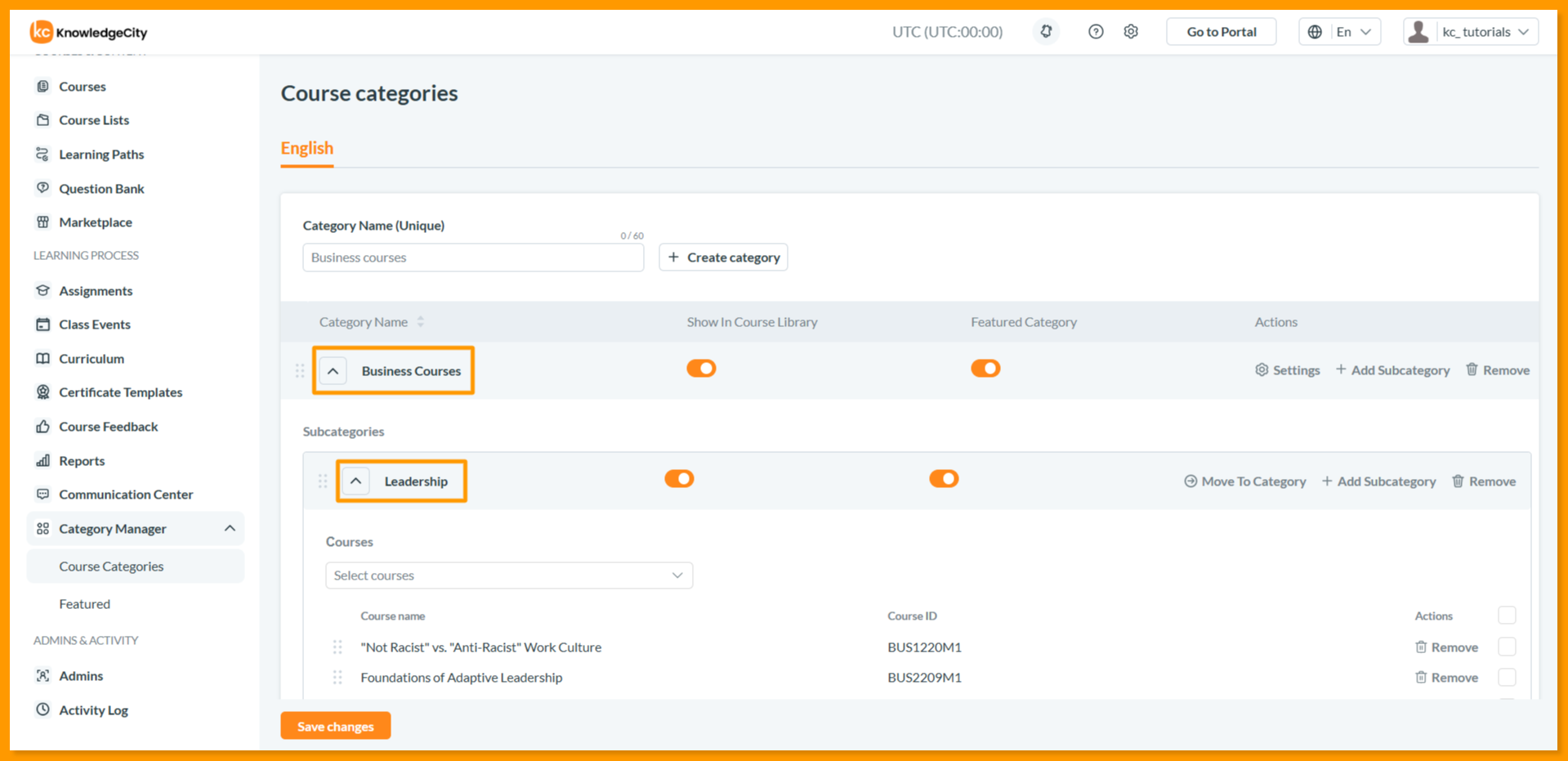Collapse the Leadership subcategory

tap(355, 481)
